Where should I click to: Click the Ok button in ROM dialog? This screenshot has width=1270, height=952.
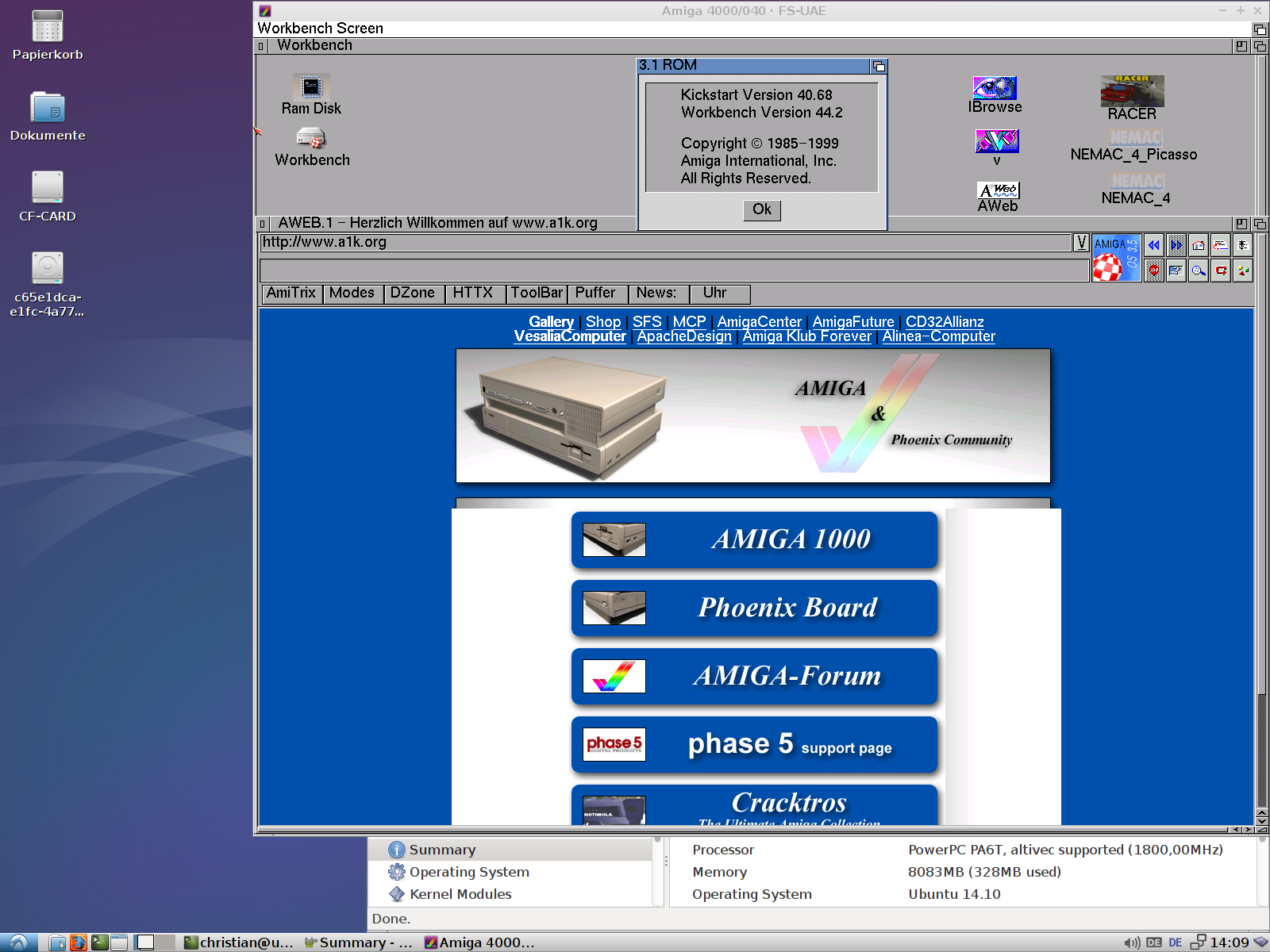[x=762, y=209]
